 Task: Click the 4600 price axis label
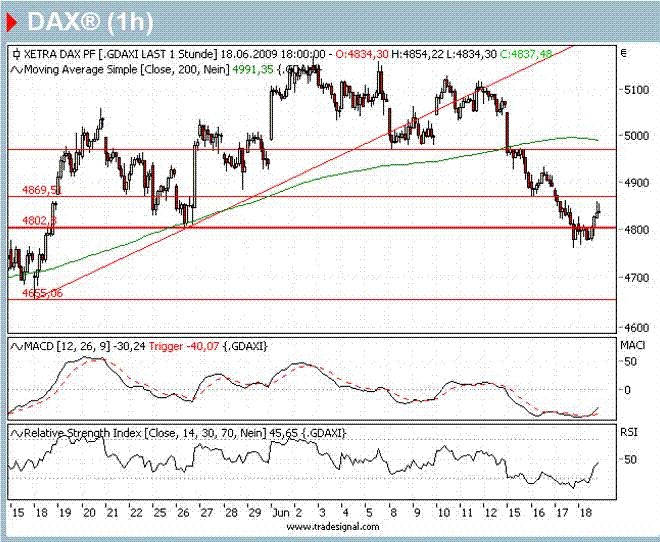coord(637,327)
